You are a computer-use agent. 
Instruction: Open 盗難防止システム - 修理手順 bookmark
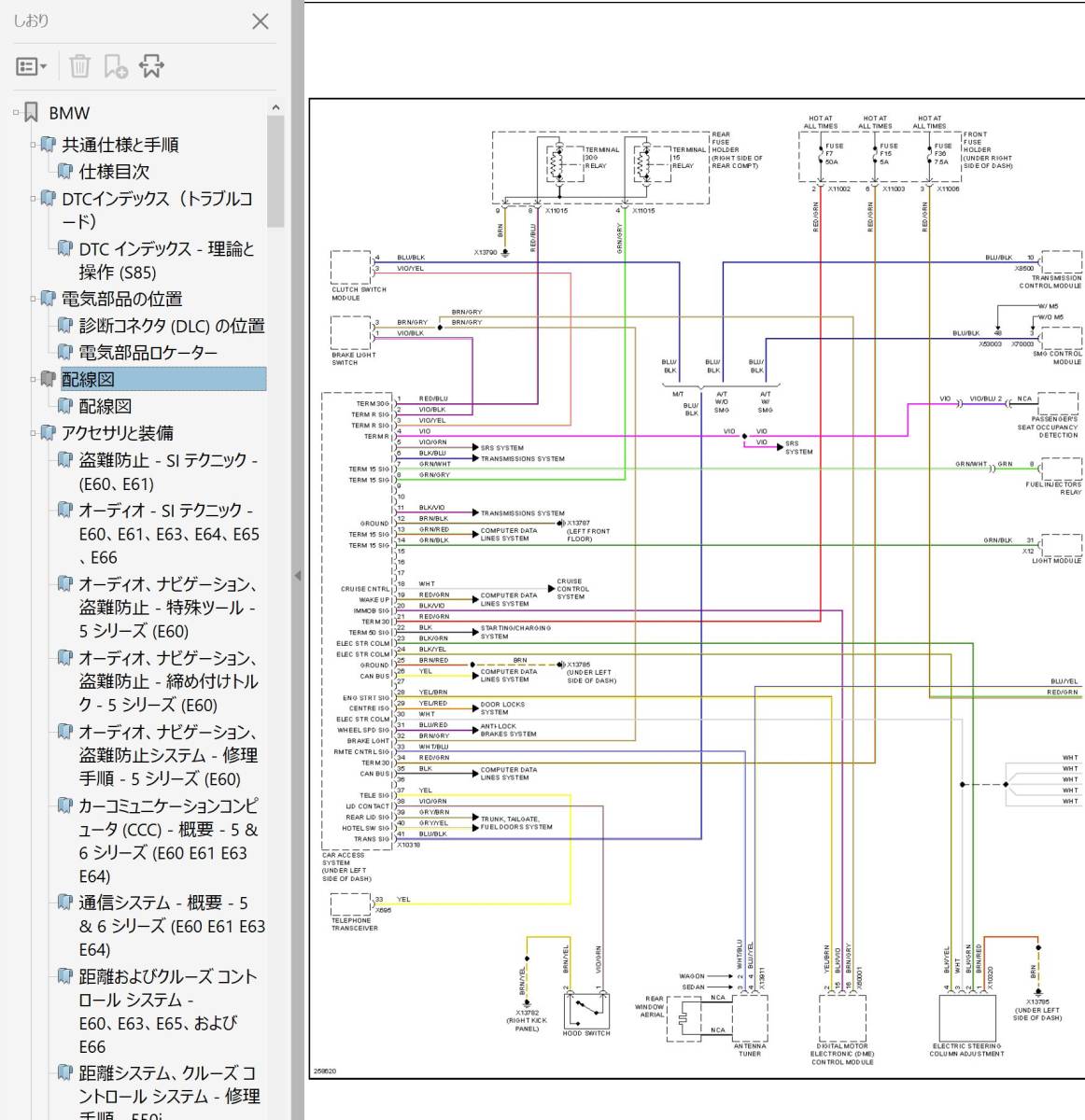coord(168,755)
